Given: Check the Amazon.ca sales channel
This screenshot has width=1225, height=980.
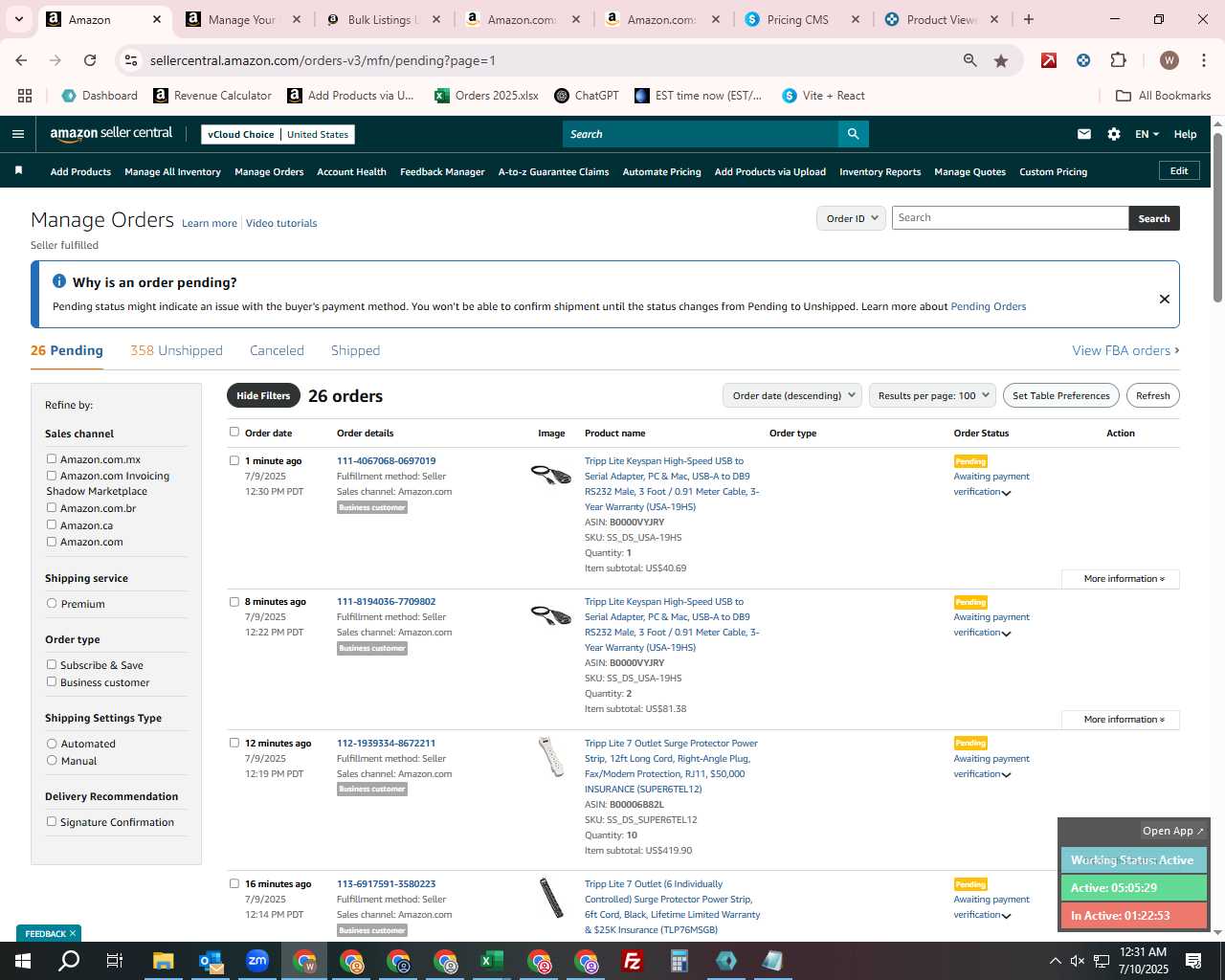Looking at the screenshot, I should click(x=52, y=524).
